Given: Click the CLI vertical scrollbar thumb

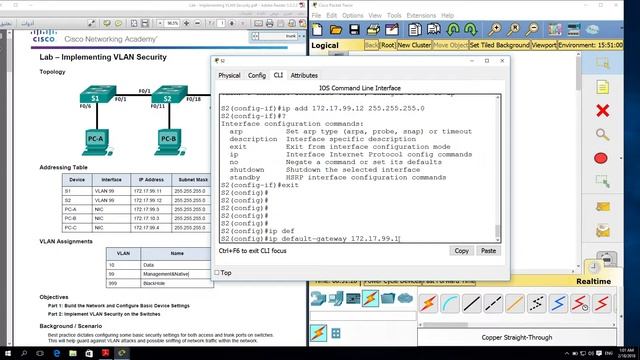Looking at the screenshot, I should [498, 231].
